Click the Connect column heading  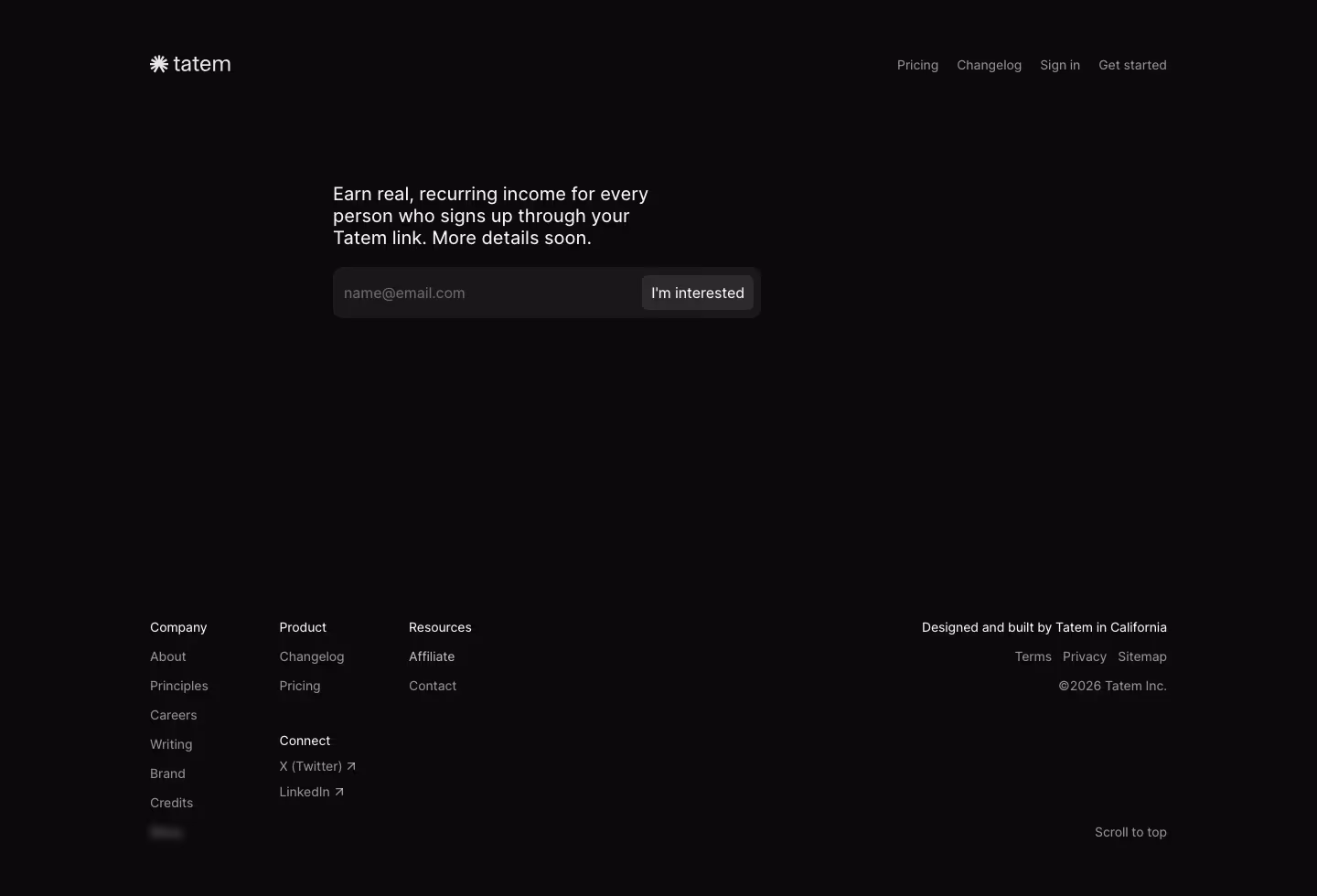(305, 741)
